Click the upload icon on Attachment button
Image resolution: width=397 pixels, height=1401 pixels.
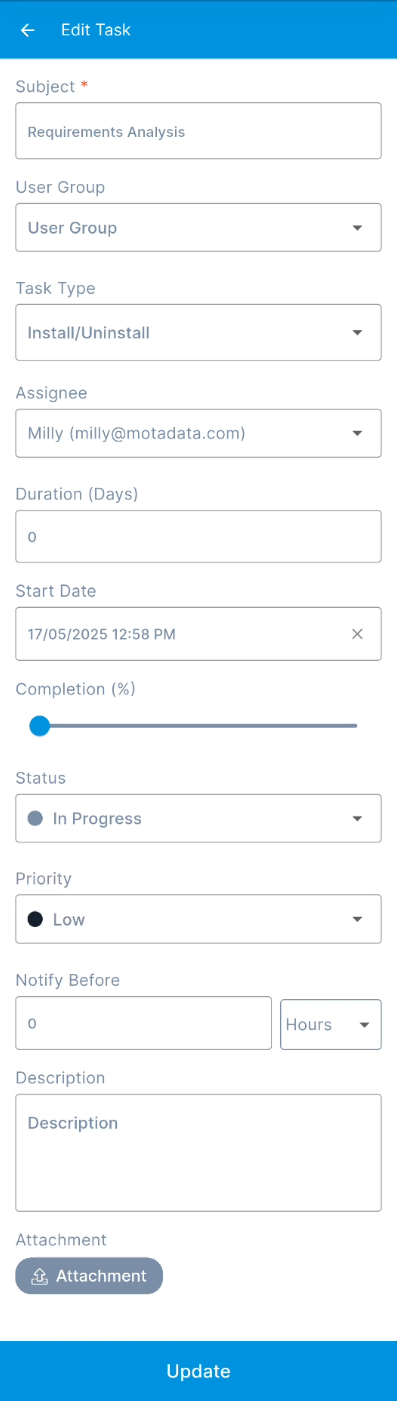click(x=40, y=1276)
